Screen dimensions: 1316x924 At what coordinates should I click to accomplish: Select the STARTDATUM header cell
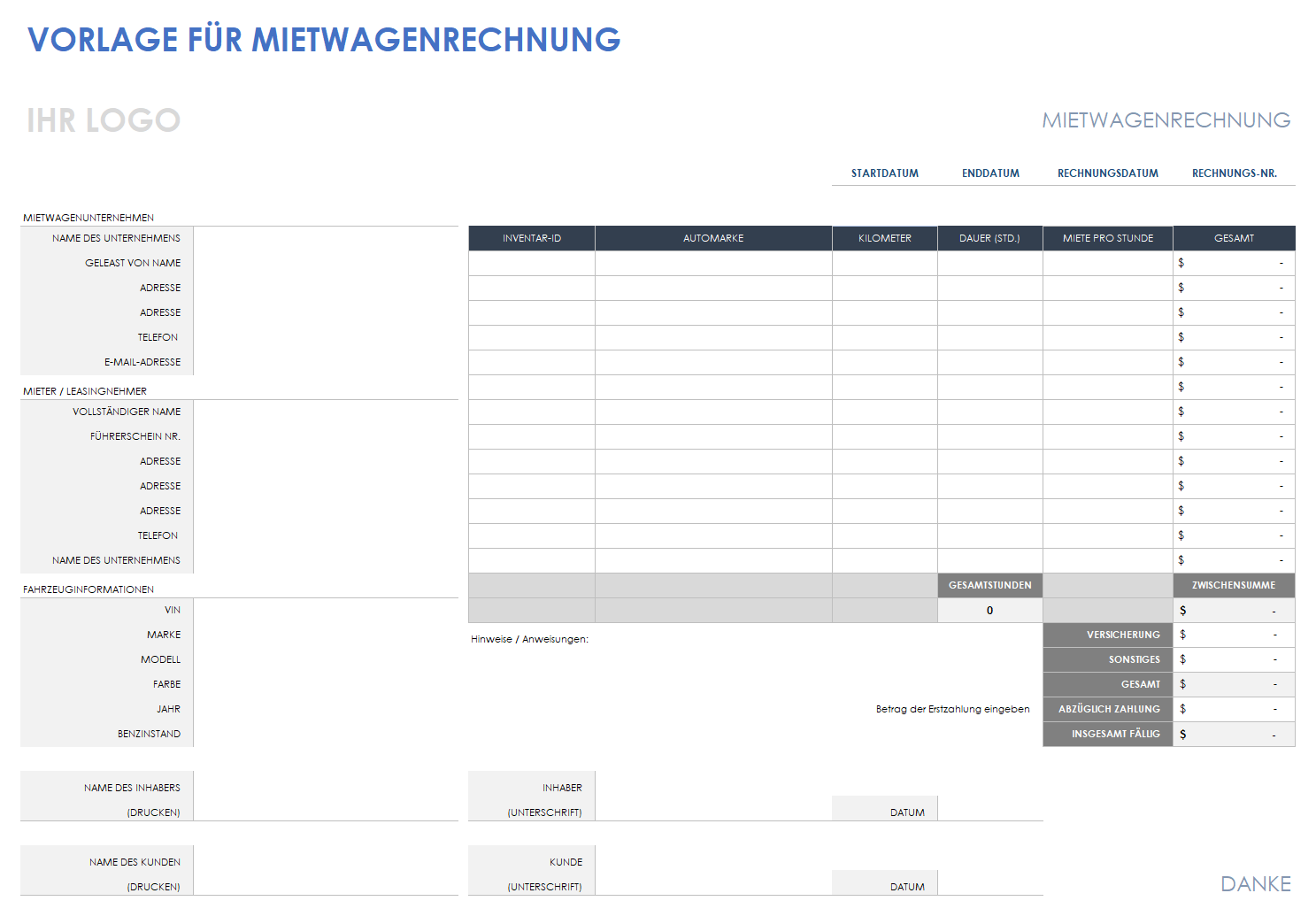(885, 173)
